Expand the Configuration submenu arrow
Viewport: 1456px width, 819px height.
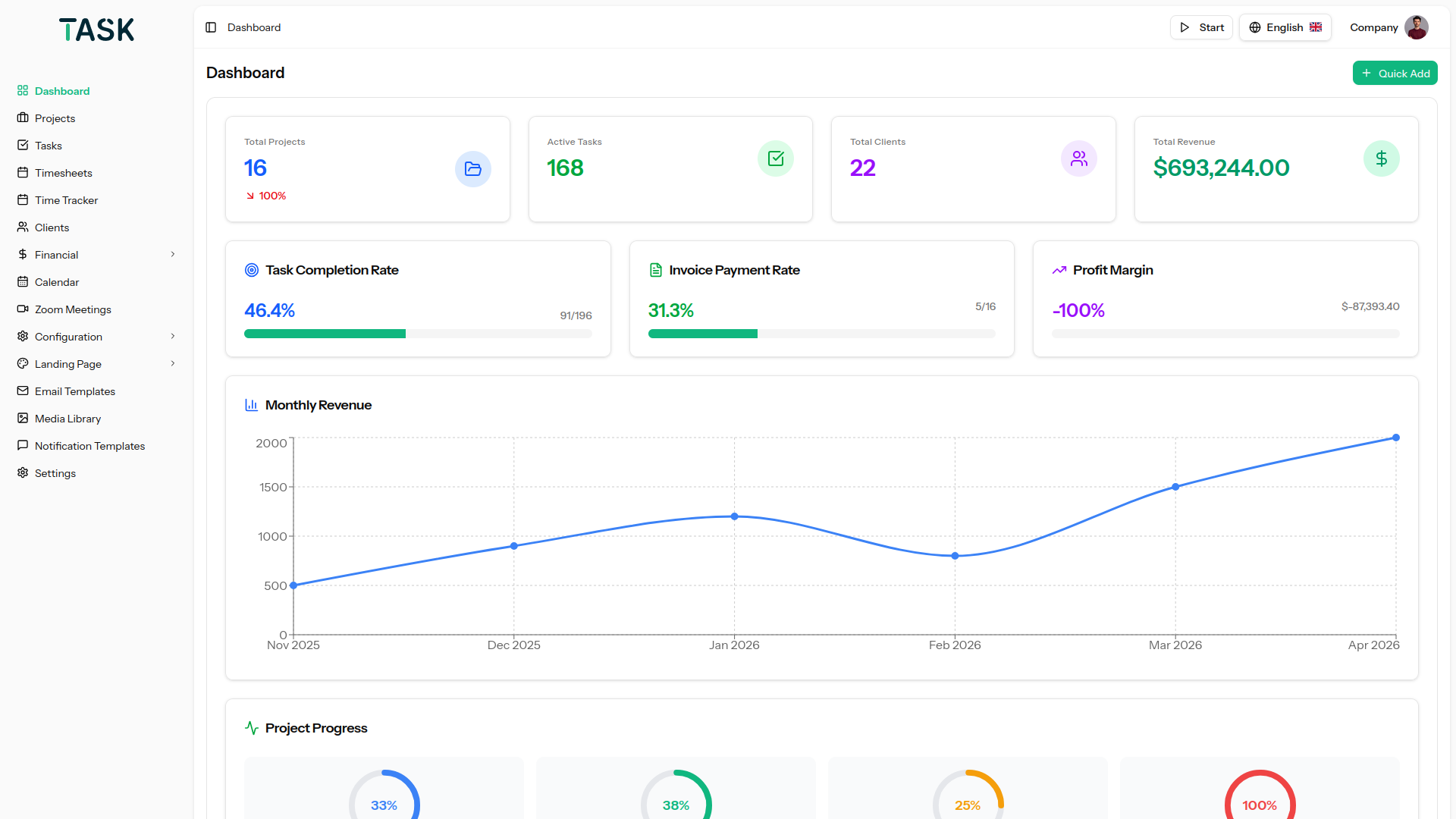coord(173,337)
